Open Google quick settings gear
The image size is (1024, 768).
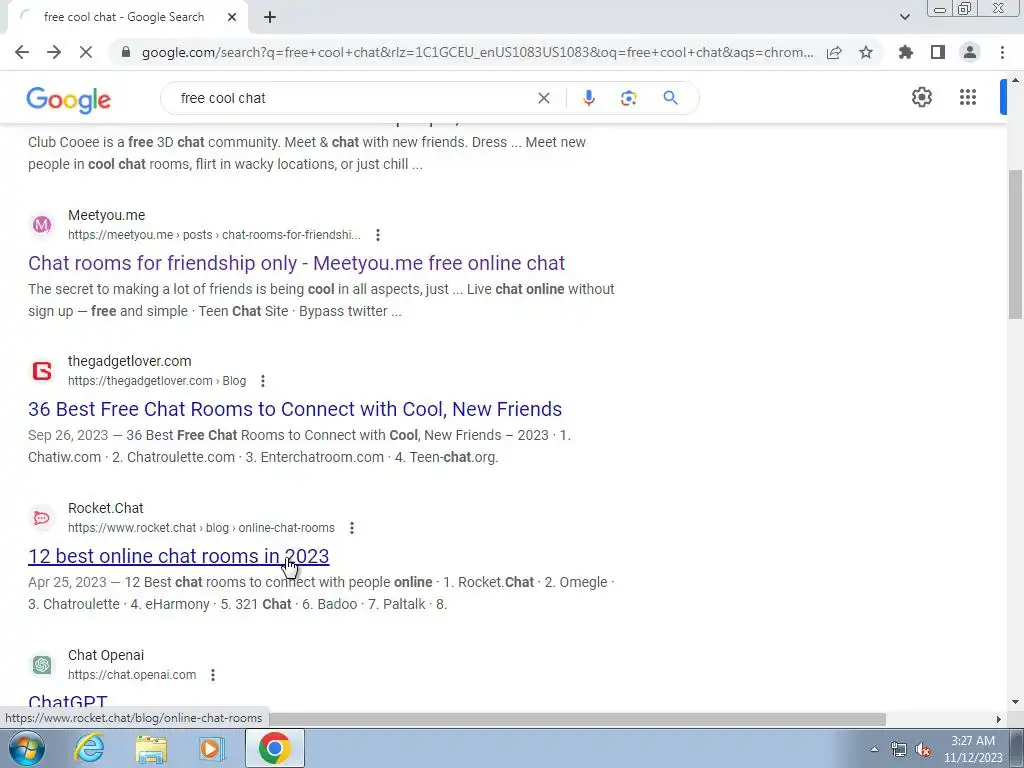pos(921,97)
